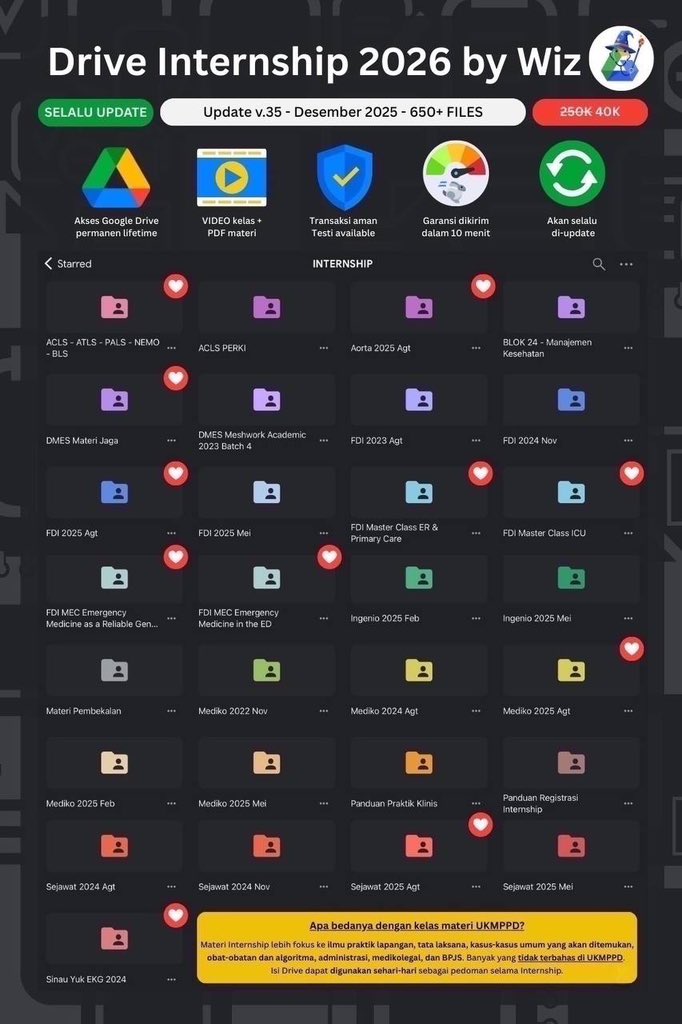Open more options for Sejawat 2025 Mei
This screenshot has width=682, height=1024.
click(x=628, y=887)
